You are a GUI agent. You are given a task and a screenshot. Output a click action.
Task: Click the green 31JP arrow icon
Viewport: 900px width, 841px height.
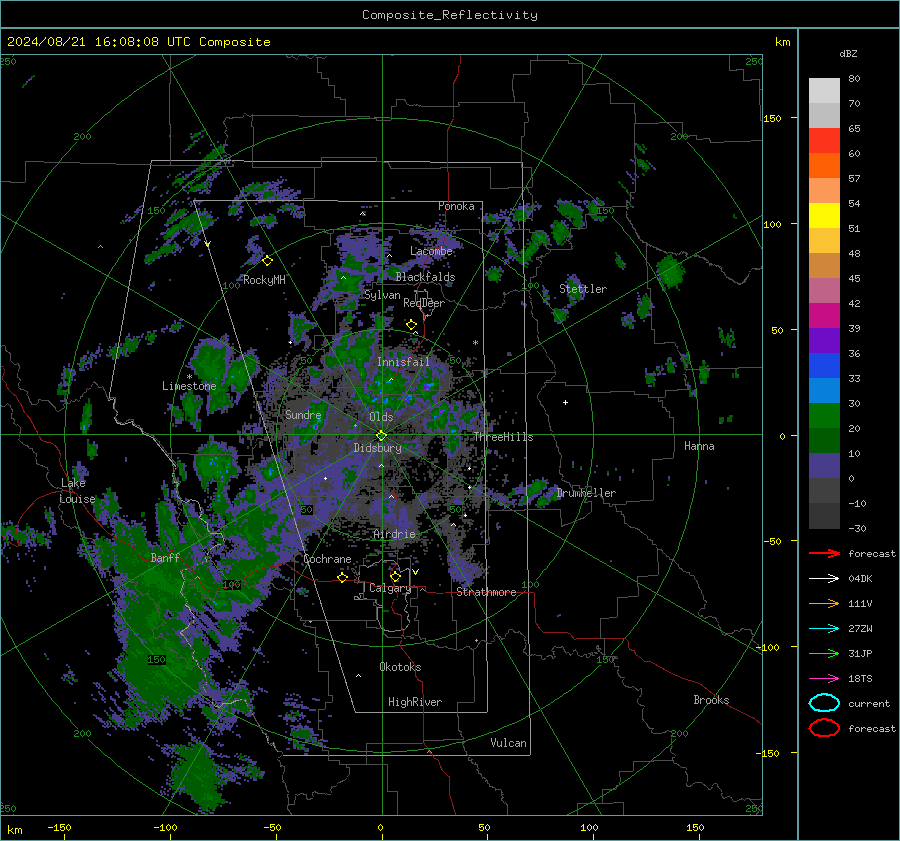pos(824,653)
